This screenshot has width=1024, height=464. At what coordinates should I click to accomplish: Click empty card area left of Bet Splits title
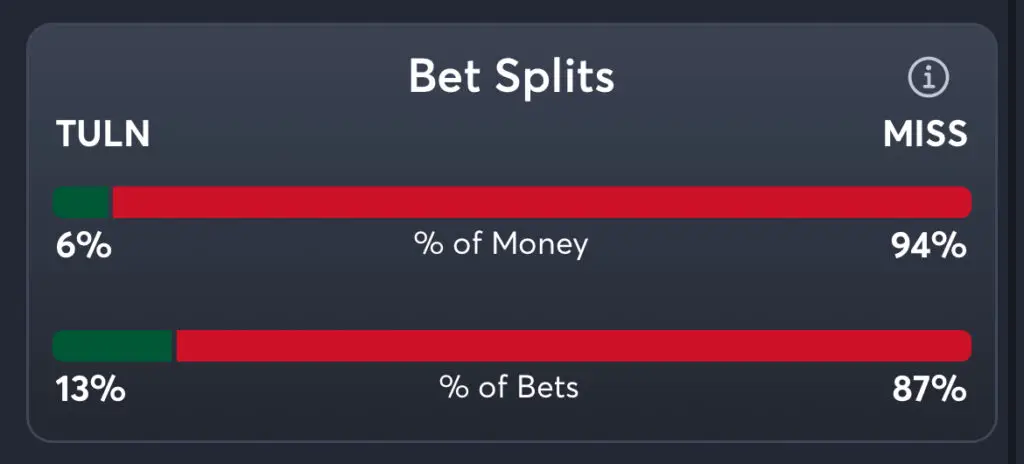click(220, 77)
